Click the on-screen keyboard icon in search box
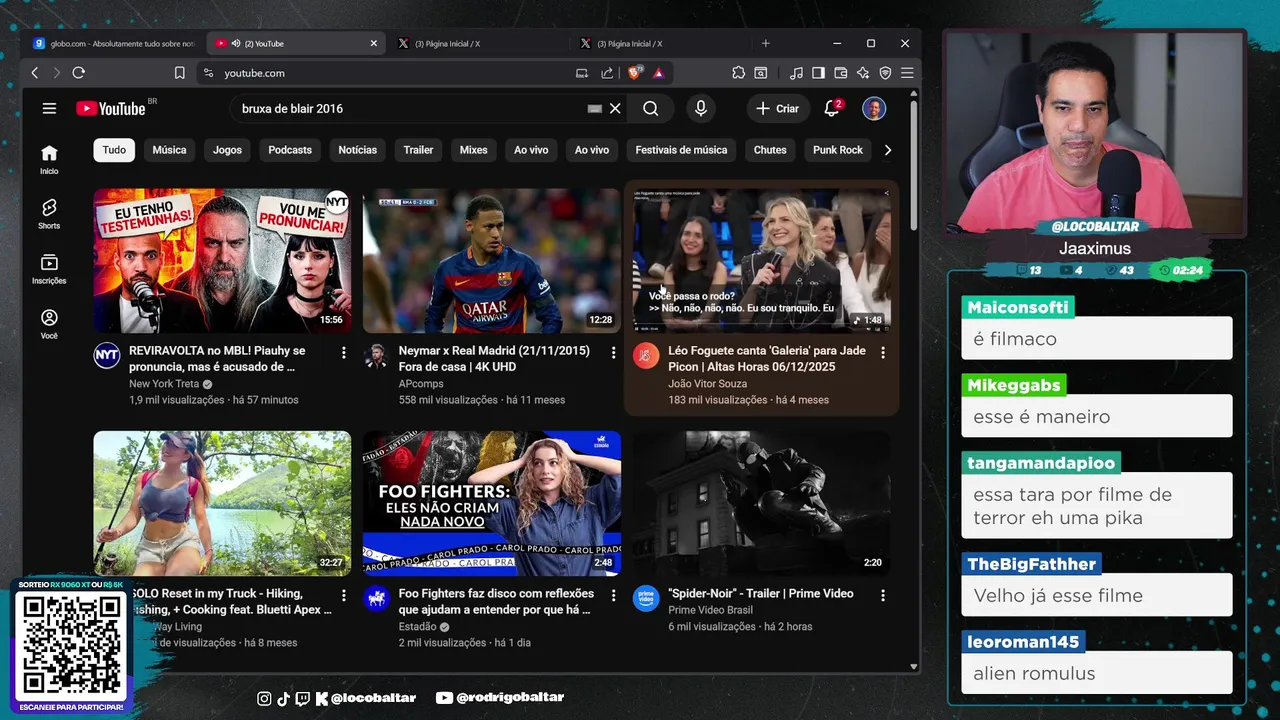 [x=594, y=108]
